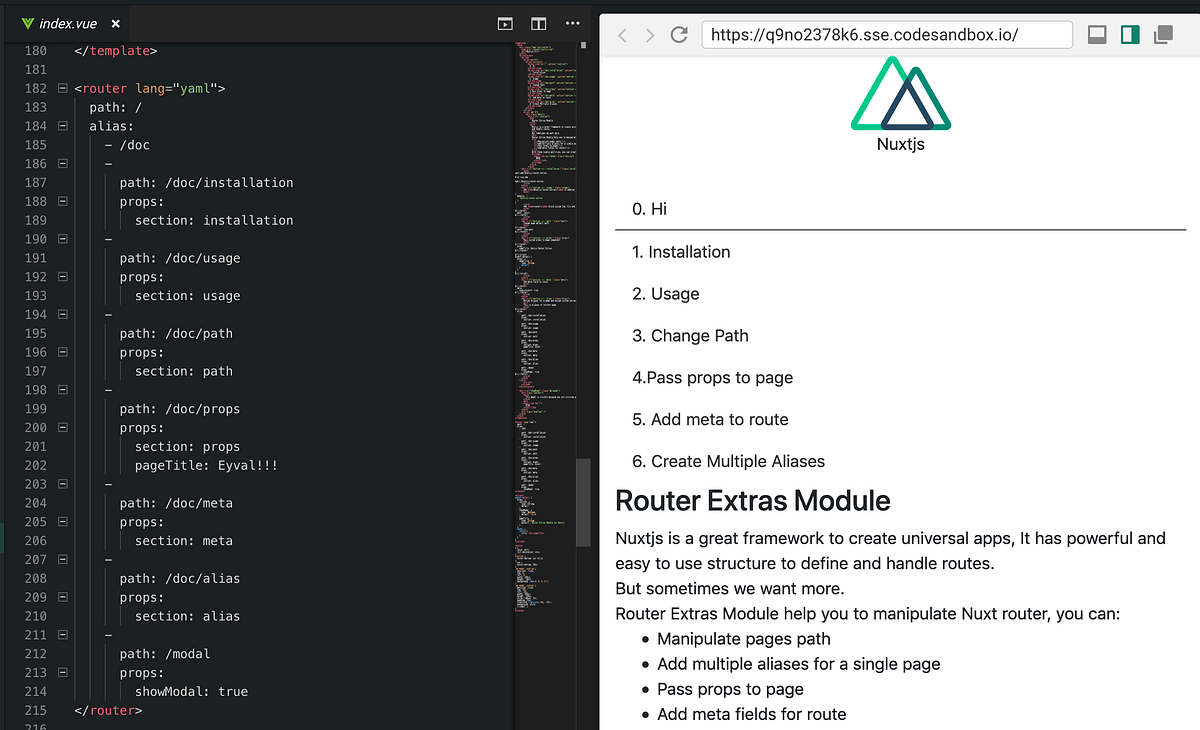1200x730 pixels.
Task: Select the index.vue tab label
Action: 70,22
